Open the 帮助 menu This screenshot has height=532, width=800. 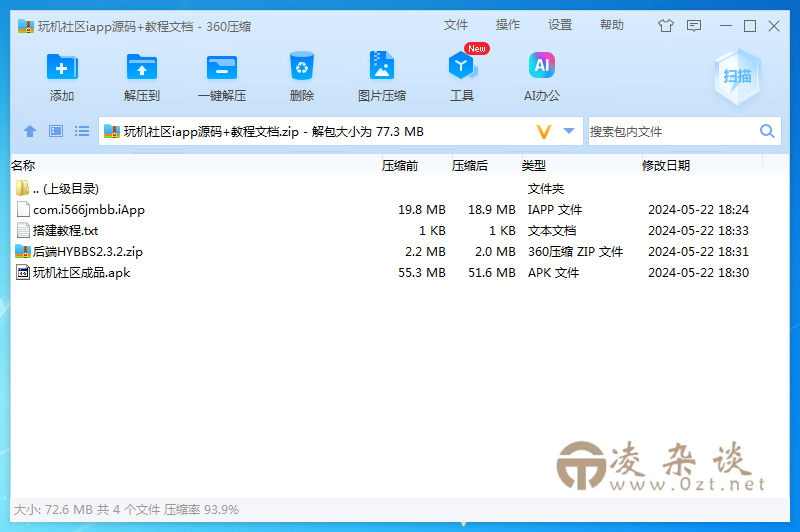(612, 25)
